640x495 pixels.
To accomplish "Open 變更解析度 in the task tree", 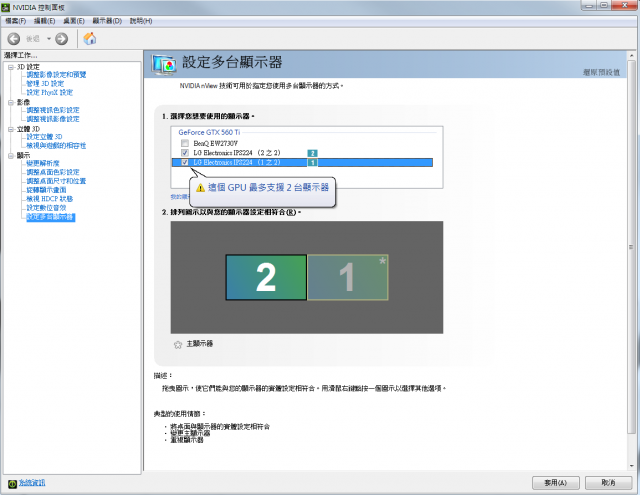I will tap(43, 163).
